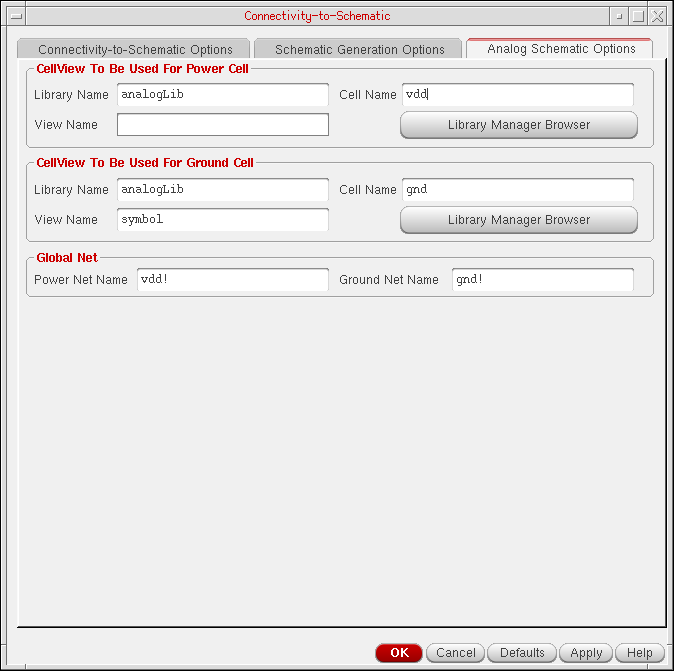Apply the current schematic options
The height and width of the screenshot is (671, 674).
586,653
